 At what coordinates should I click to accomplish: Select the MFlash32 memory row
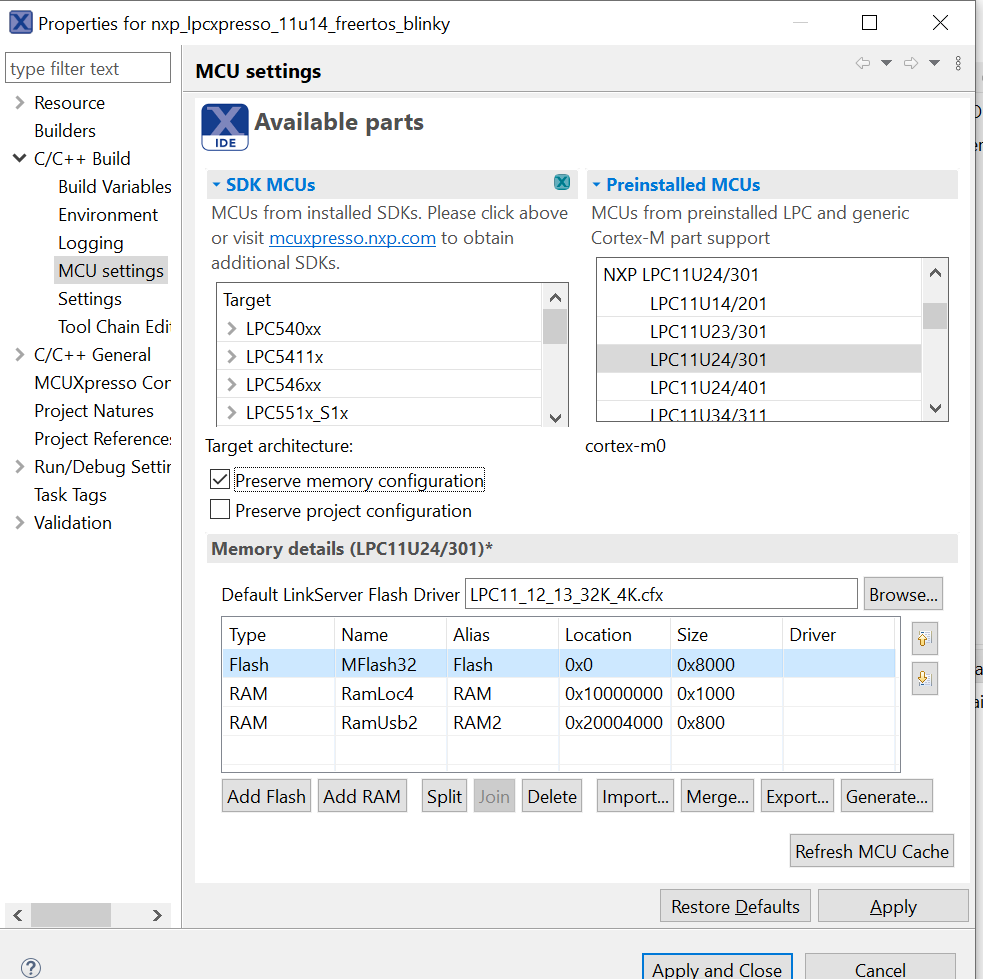click(x=559, y=664)
